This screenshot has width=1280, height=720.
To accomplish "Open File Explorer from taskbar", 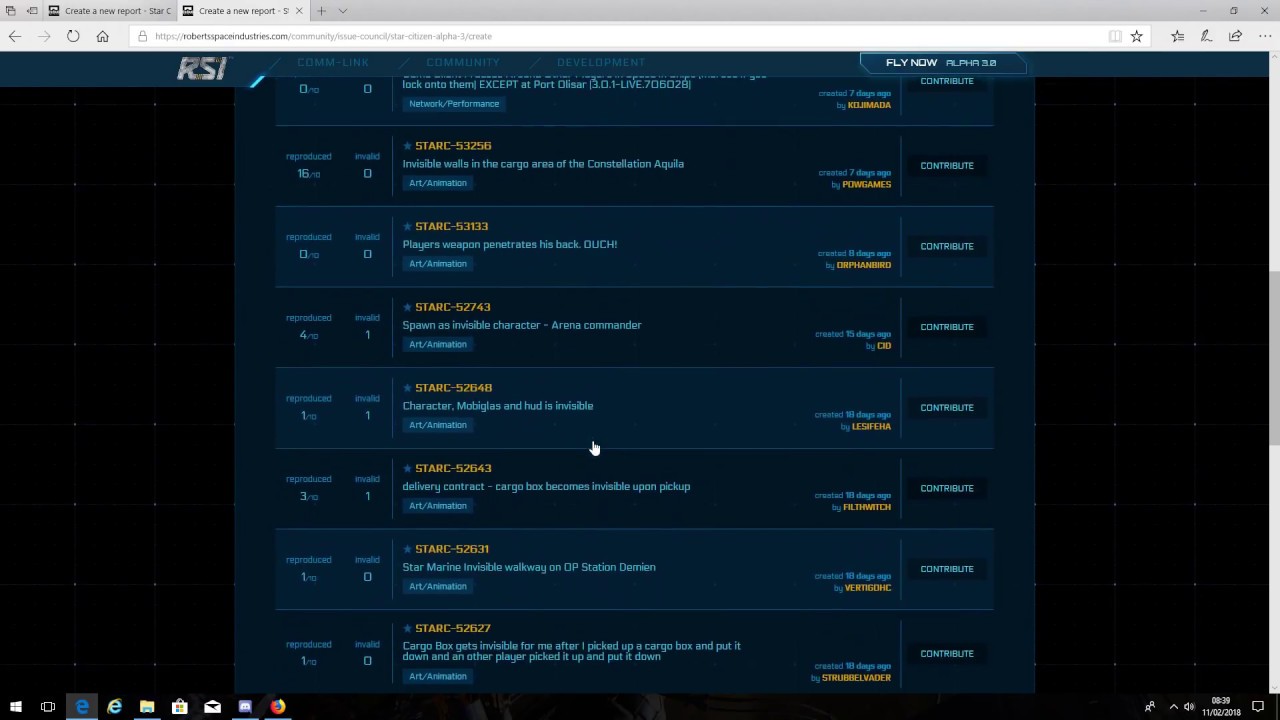I will click(x=147, y=707).
